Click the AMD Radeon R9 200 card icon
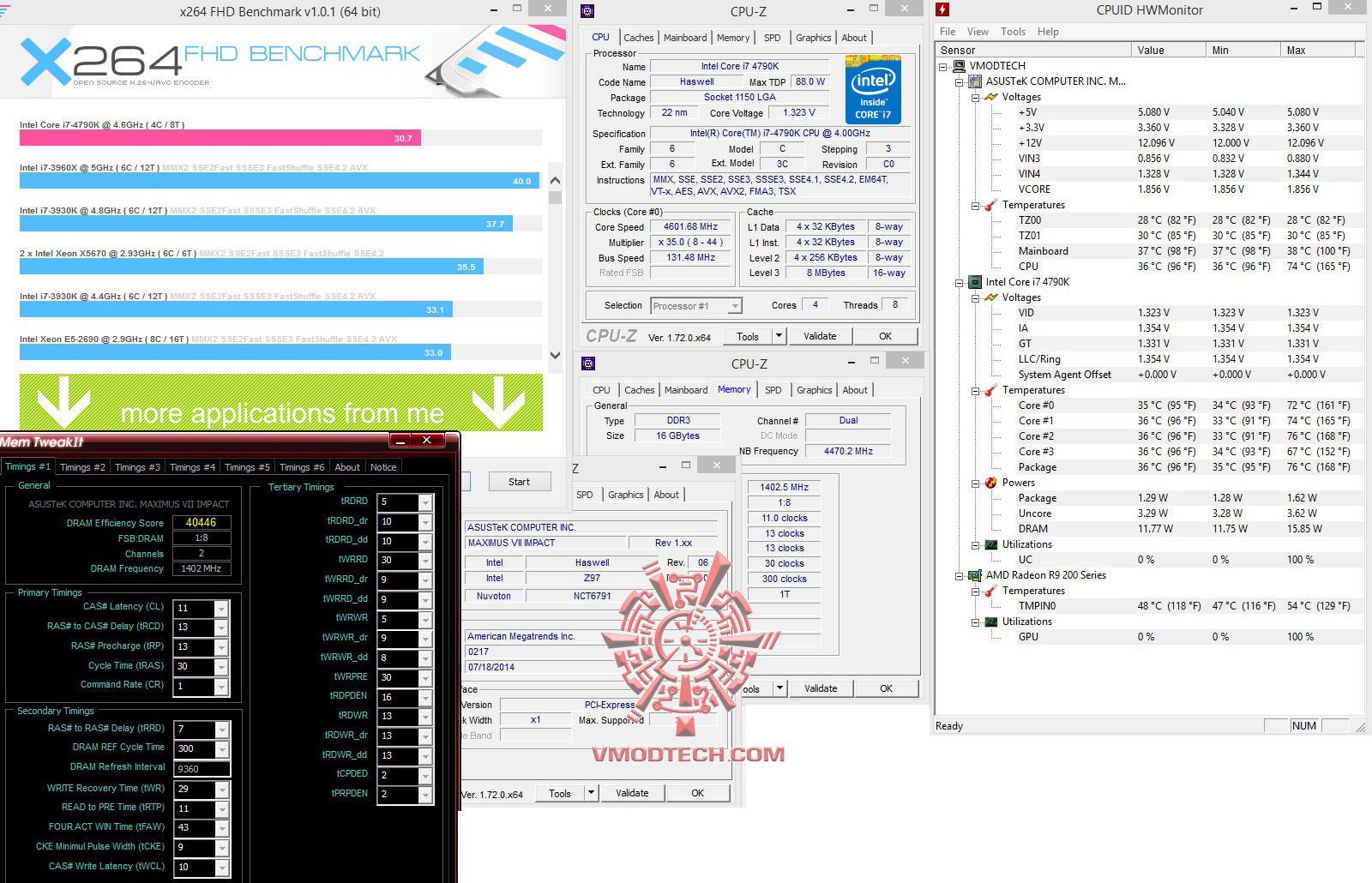Image resolution: width=1372 pixels, height=883 pixels. coord(975,575)
